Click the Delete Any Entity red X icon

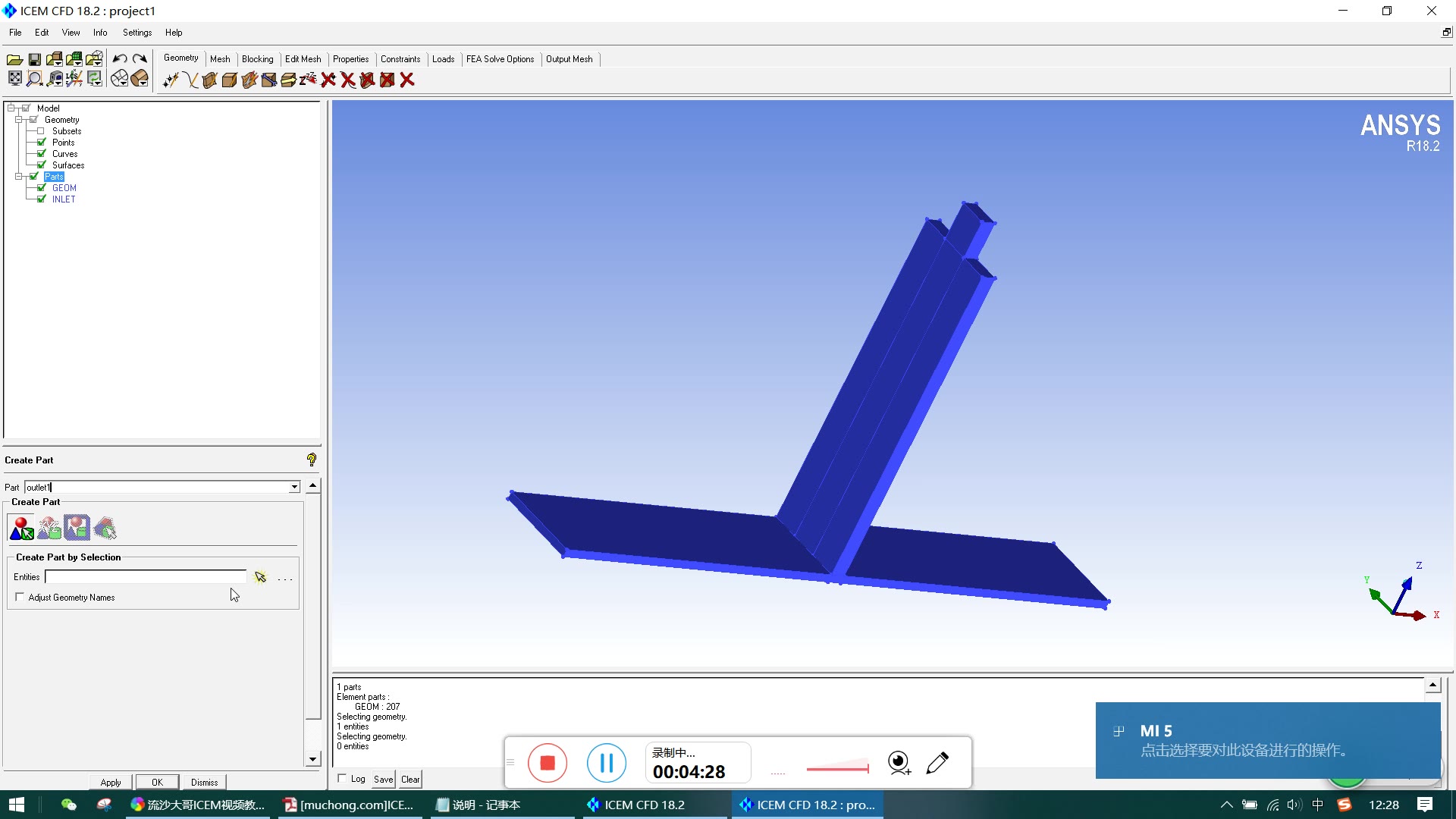[x=406, y=80]
